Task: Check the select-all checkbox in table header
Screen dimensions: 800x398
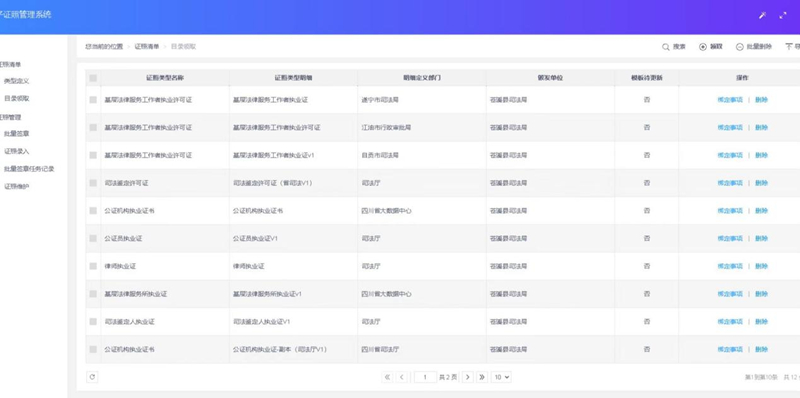Action: tap(93, 78)
